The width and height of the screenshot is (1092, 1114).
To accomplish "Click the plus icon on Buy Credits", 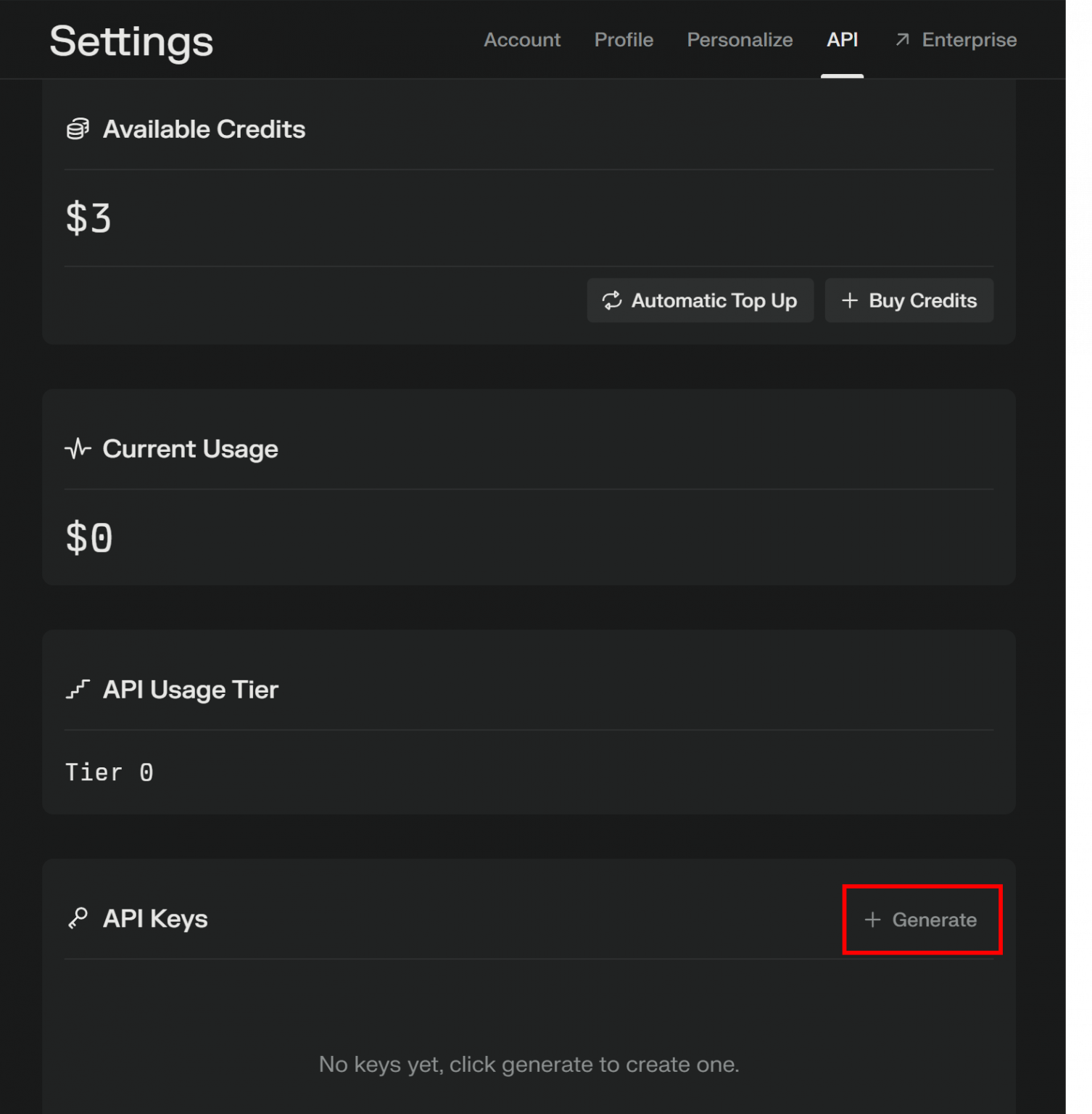I will pyautogui.click(x=850, y=300).
